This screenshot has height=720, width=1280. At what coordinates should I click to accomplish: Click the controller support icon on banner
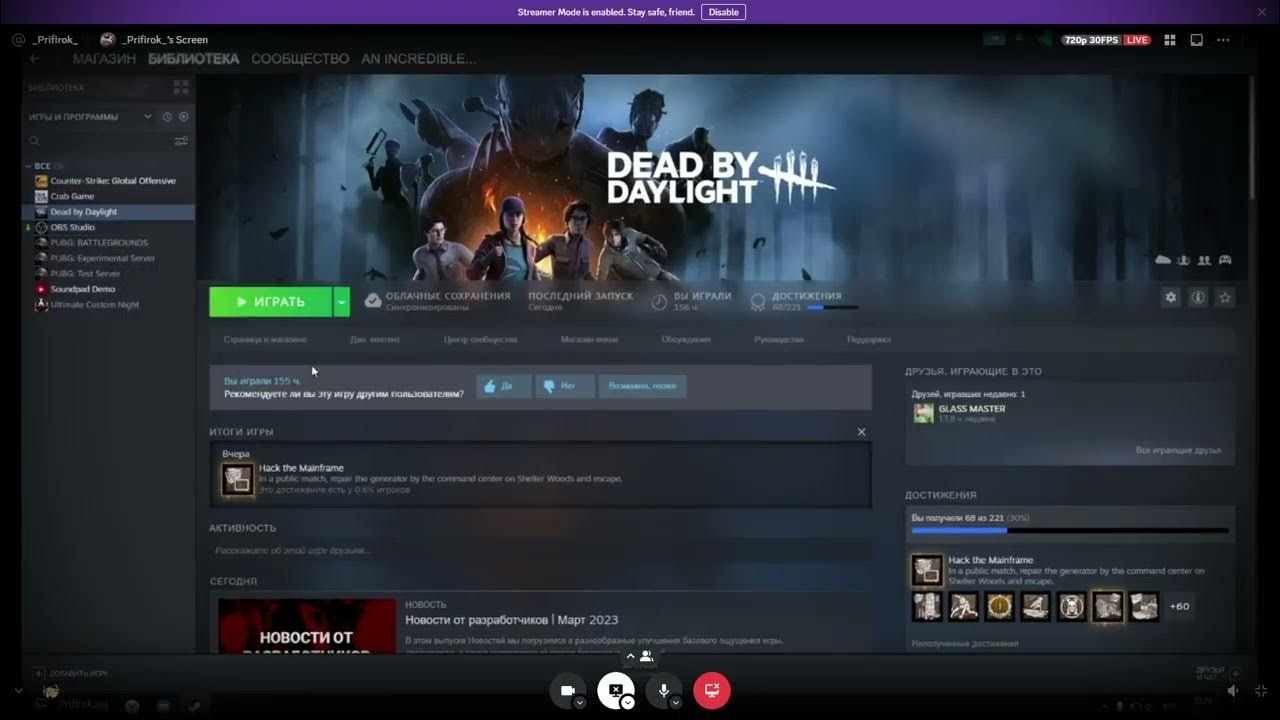(1225, 260)
